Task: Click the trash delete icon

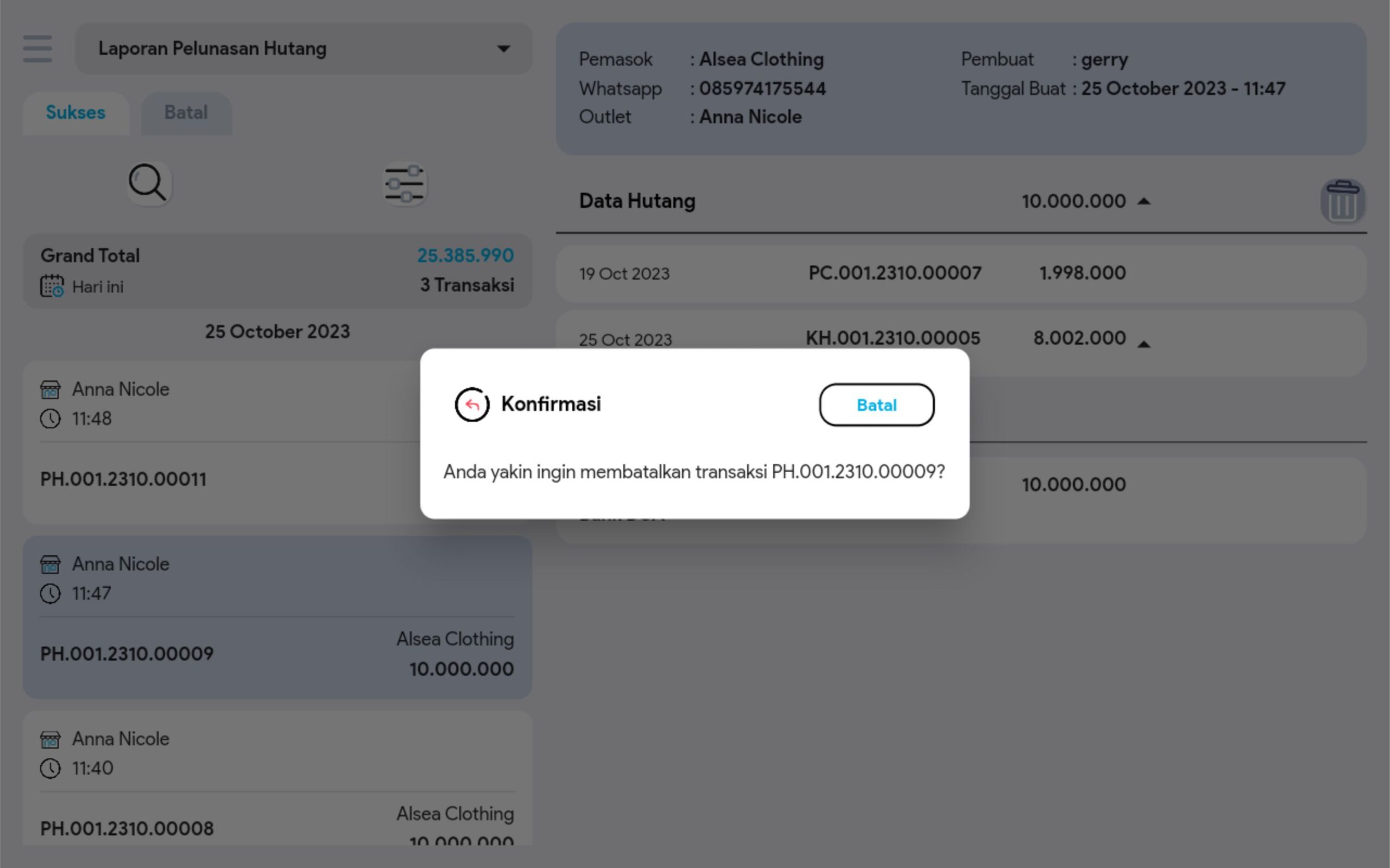Action: [1342, 201]
